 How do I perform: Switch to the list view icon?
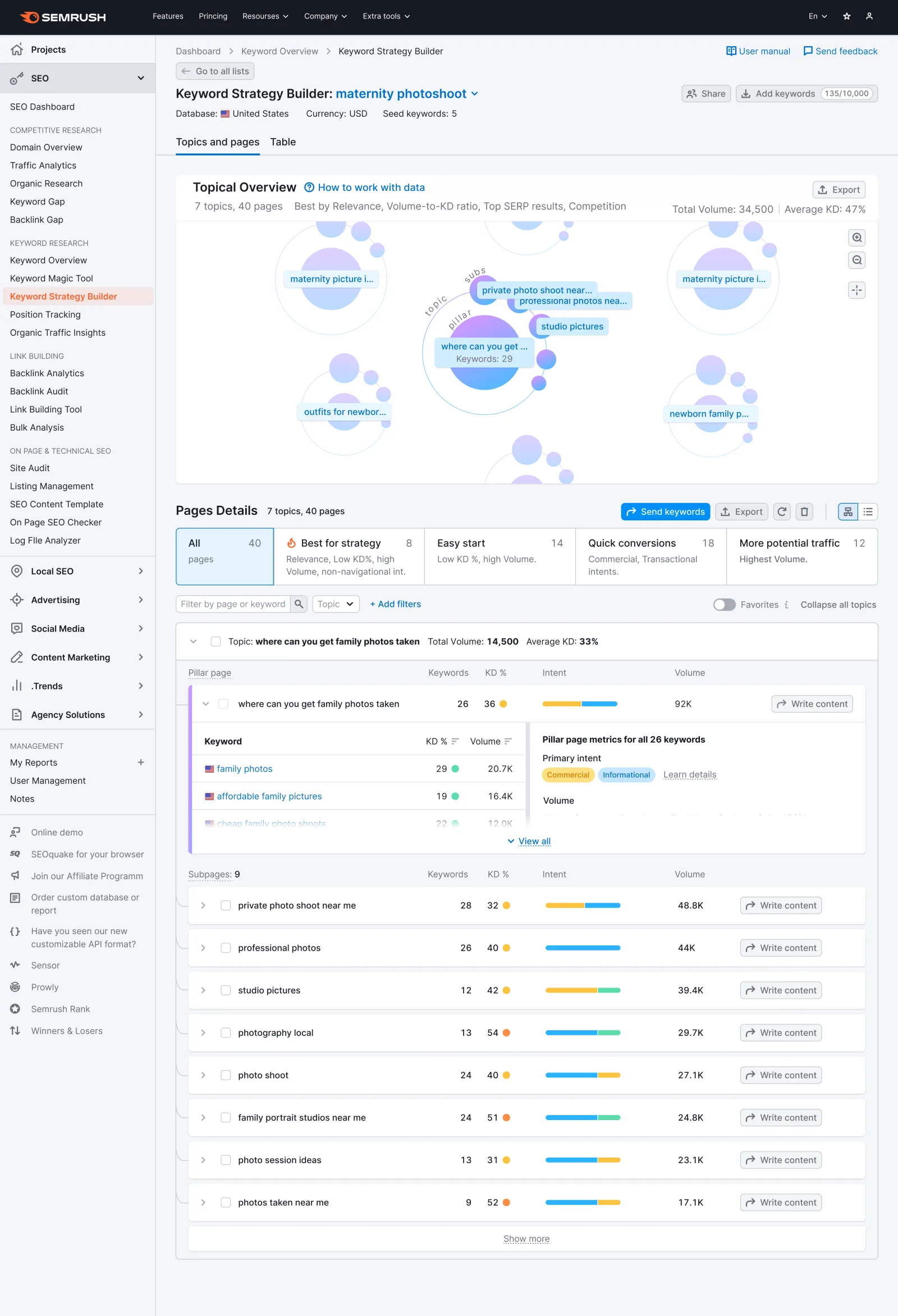tap(868, 512)
